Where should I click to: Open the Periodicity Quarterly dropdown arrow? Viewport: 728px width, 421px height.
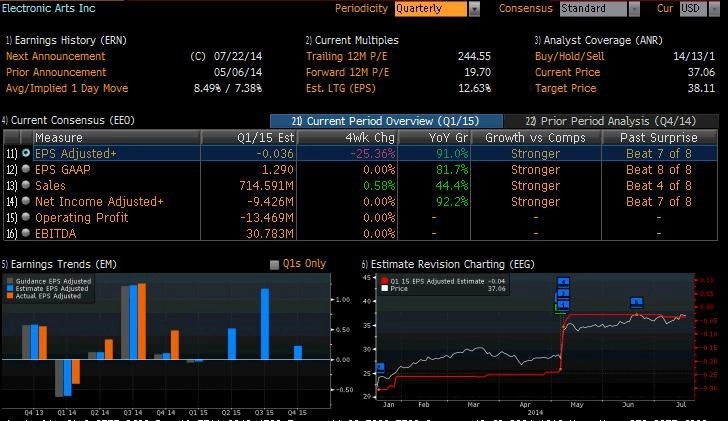point(474,9)
